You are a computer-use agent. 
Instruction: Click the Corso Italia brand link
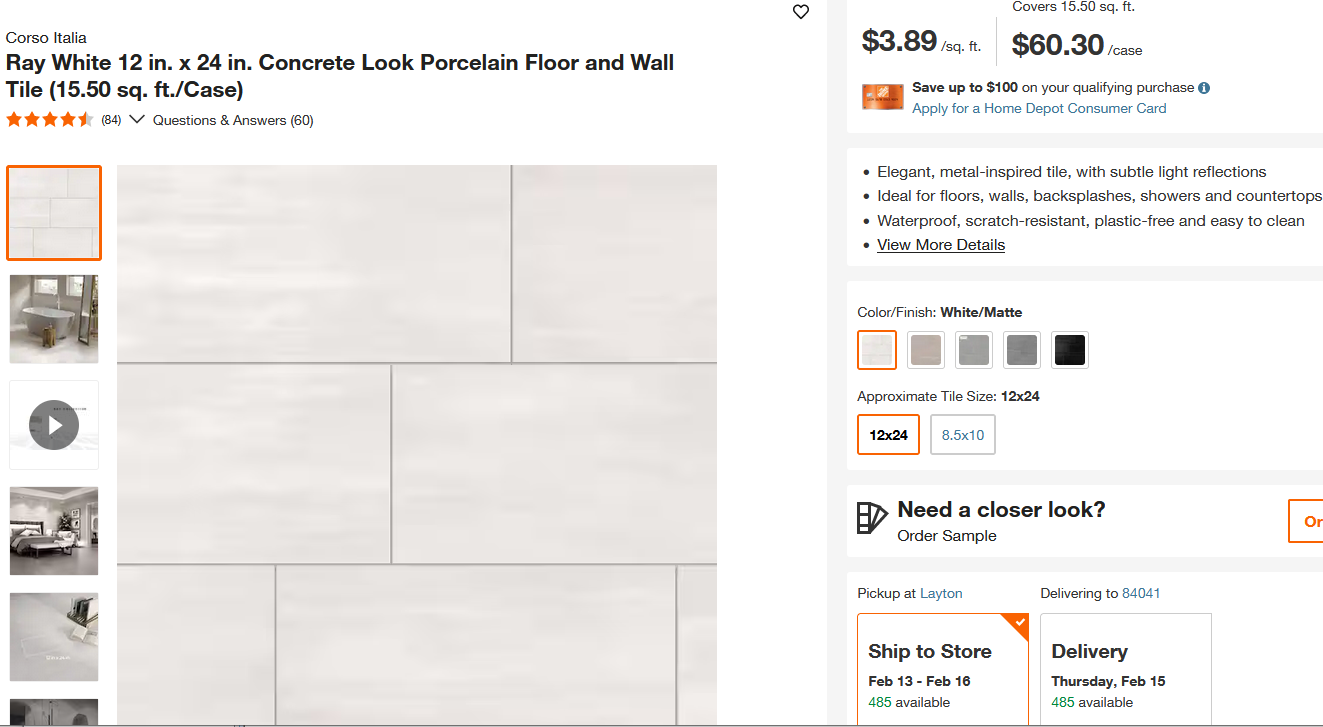point(46,37)
